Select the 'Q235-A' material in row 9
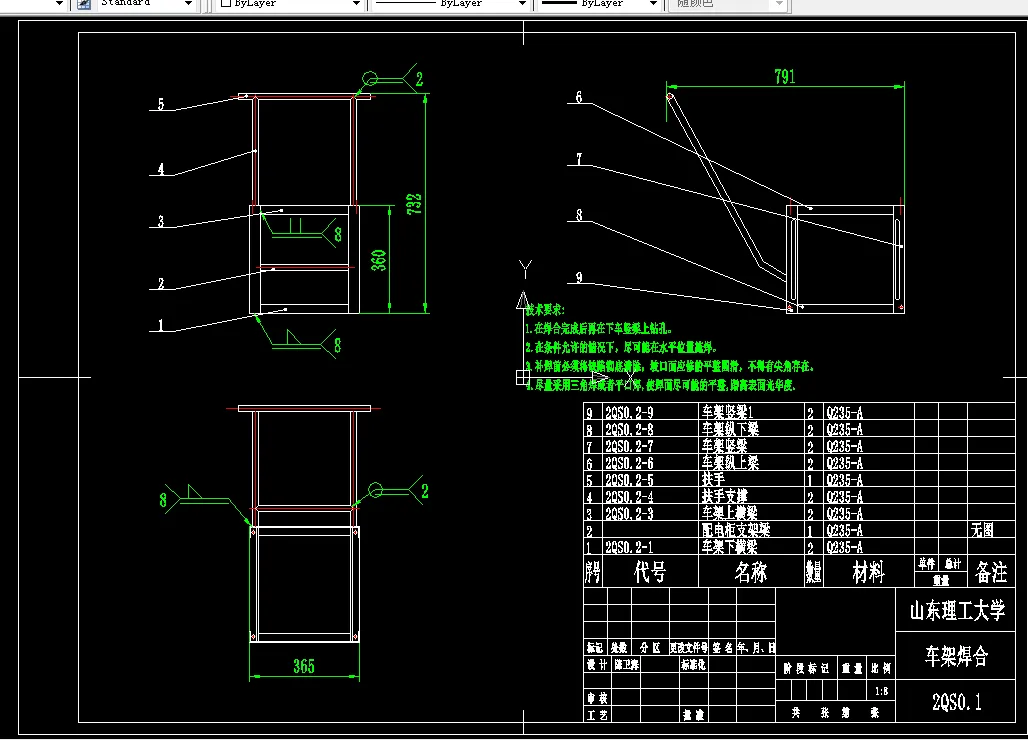Viewport: 1028px width, 740px height. pyautogui.click(x=844, y=413)
